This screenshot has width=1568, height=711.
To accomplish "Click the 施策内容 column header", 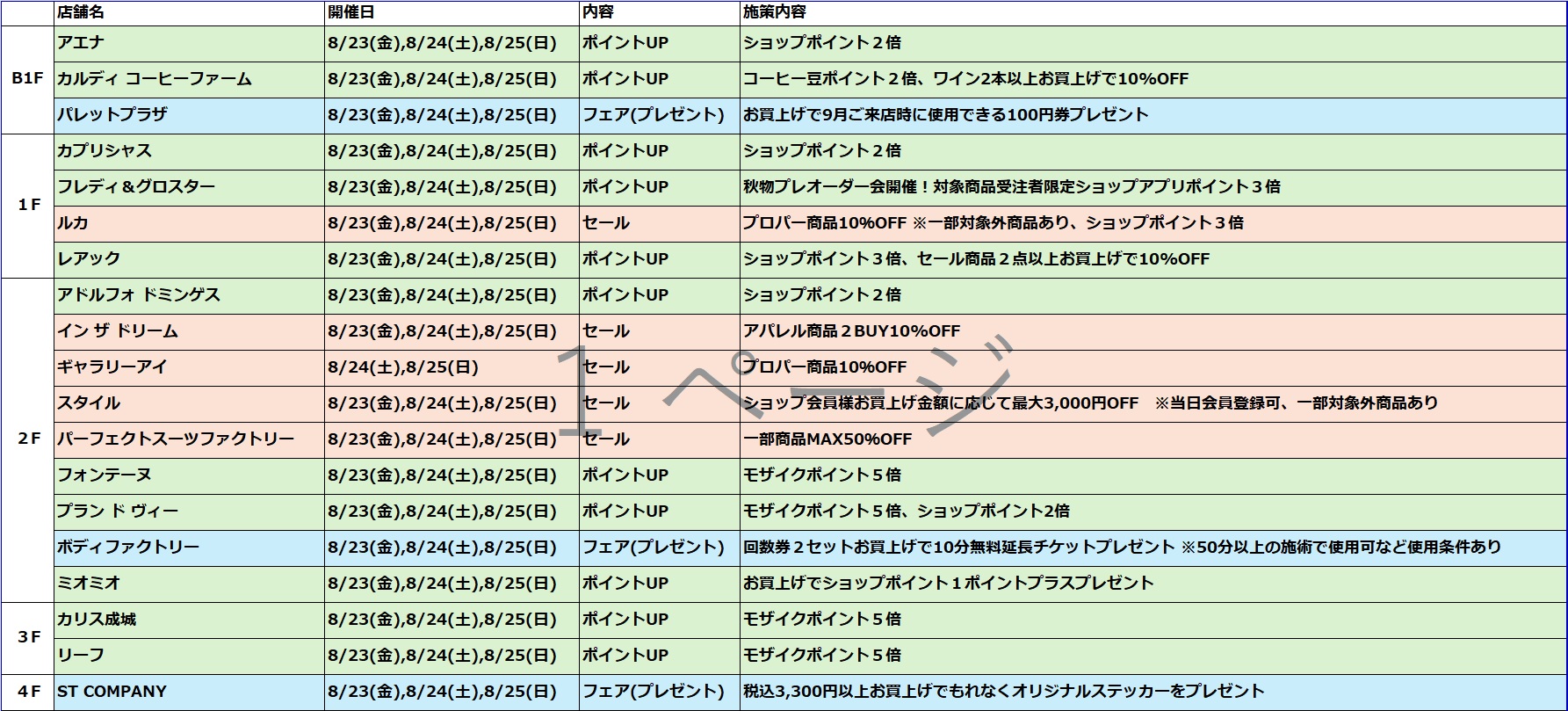I will click(1153, 12).
